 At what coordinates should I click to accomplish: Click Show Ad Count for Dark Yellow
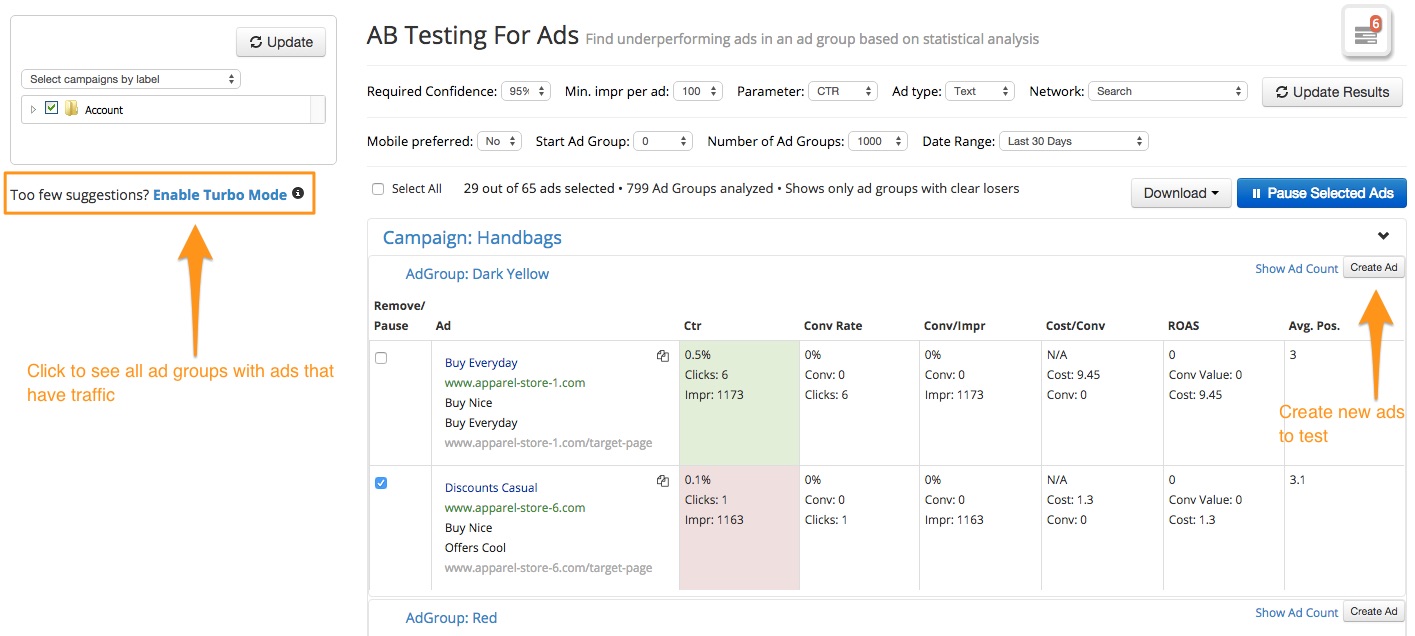point(1297,268)
